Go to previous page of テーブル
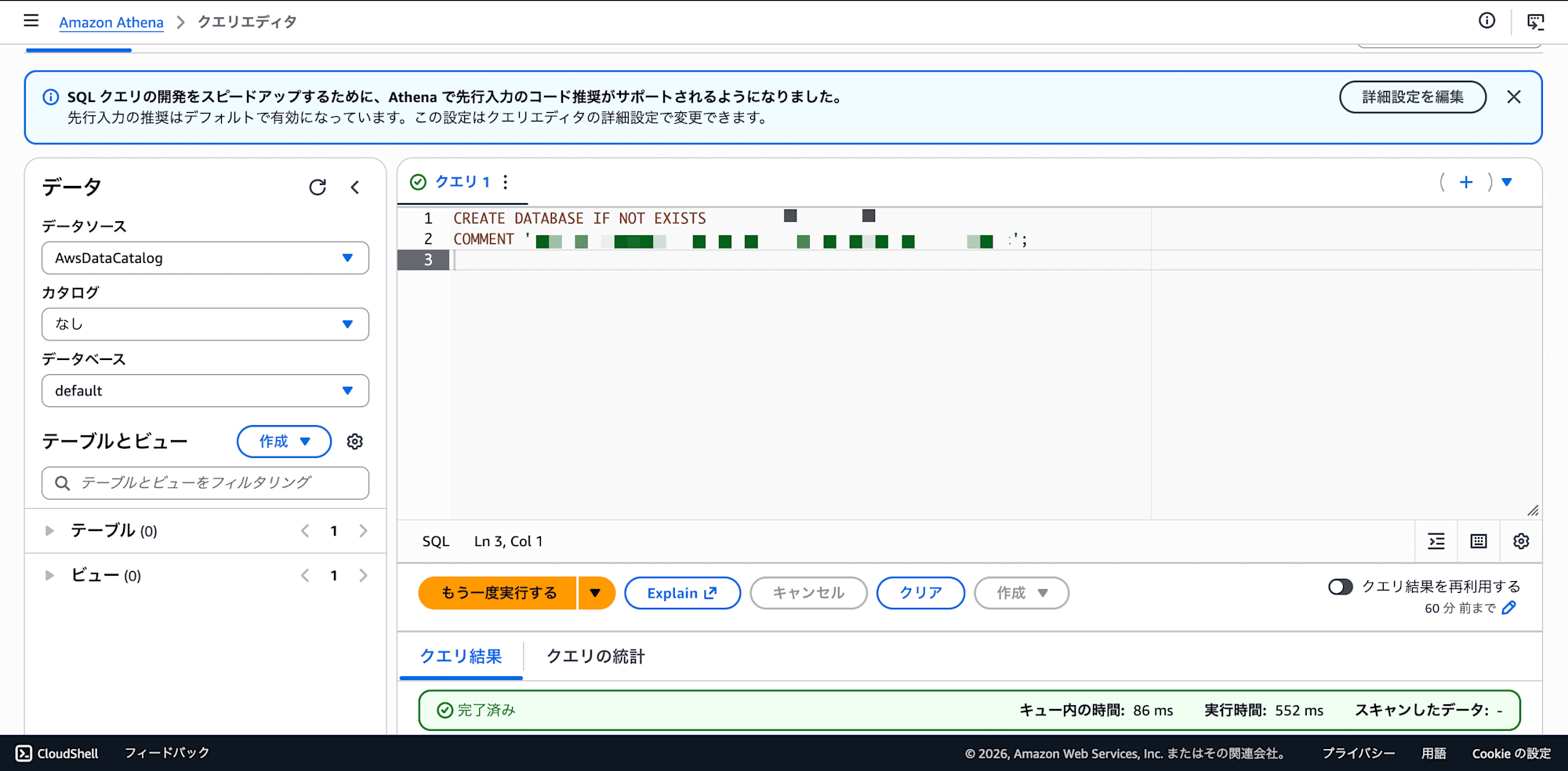The height and width of the screenshot is (771, 1568). tap(305, 531)
